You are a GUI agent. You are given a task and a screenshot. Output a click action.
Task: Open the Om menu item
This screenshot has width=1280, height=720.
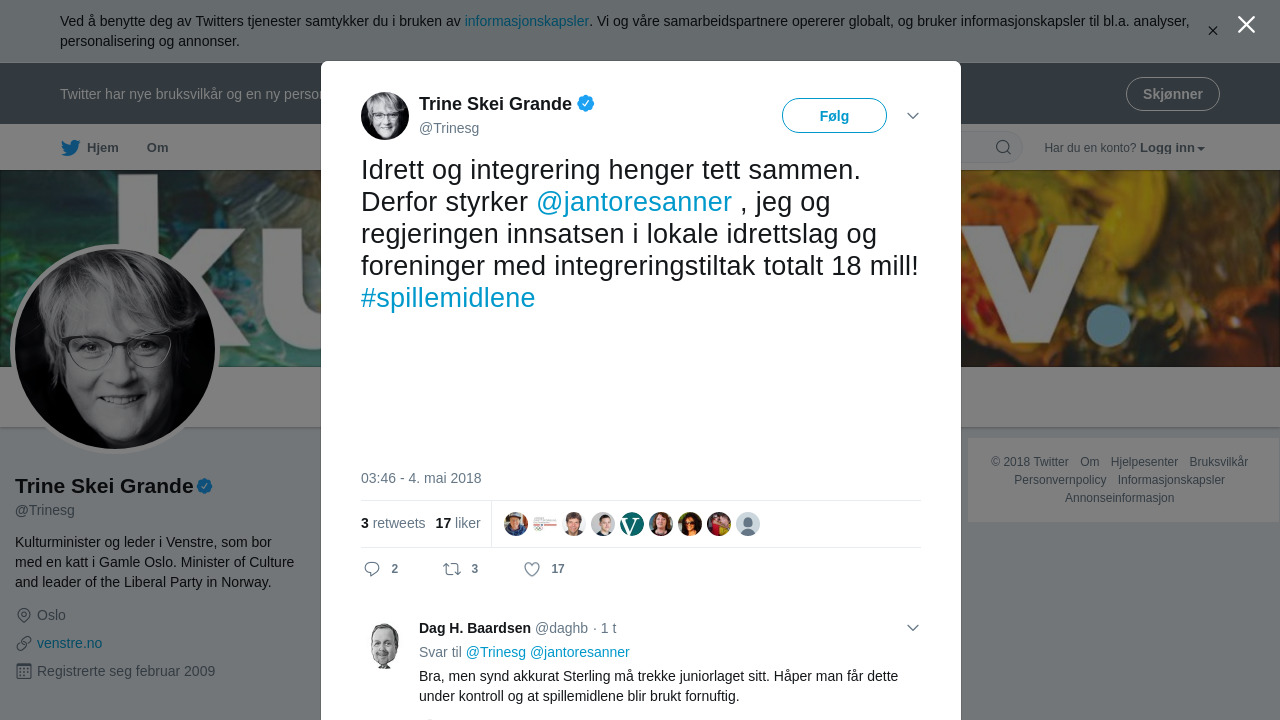(158, 148)
